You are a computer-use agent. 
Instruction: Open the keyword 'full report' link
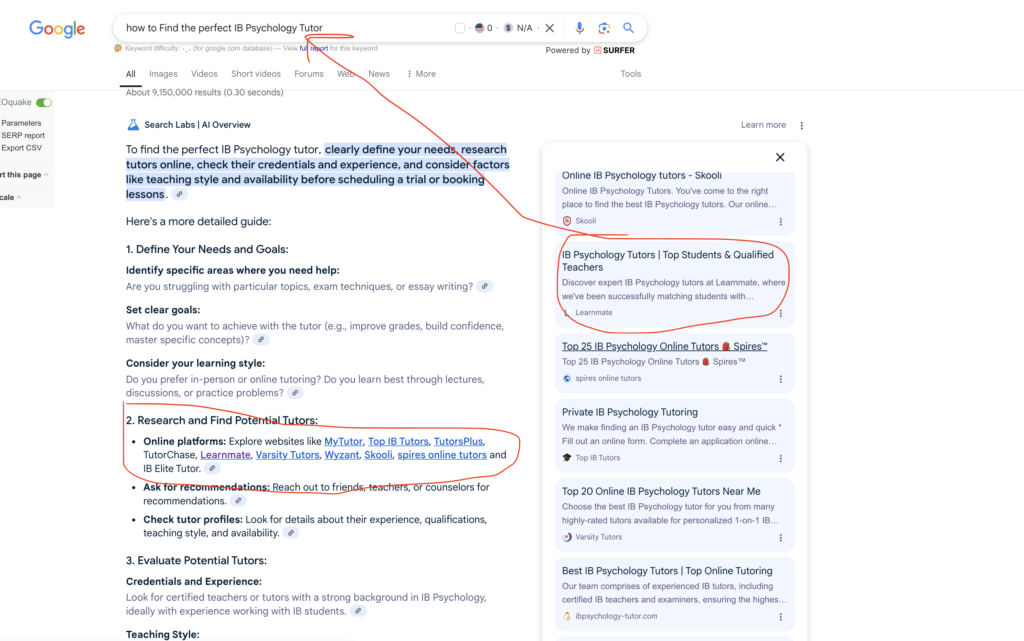(314, 48)
